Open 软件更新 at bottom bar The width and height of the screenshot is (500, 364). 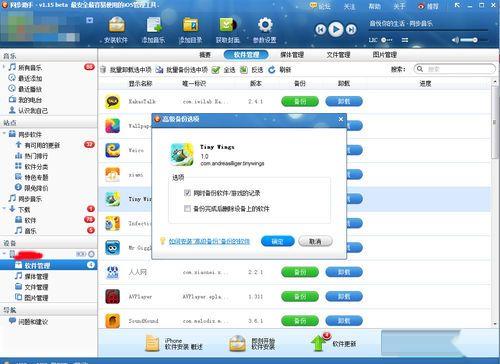click(x=334, y=343)
